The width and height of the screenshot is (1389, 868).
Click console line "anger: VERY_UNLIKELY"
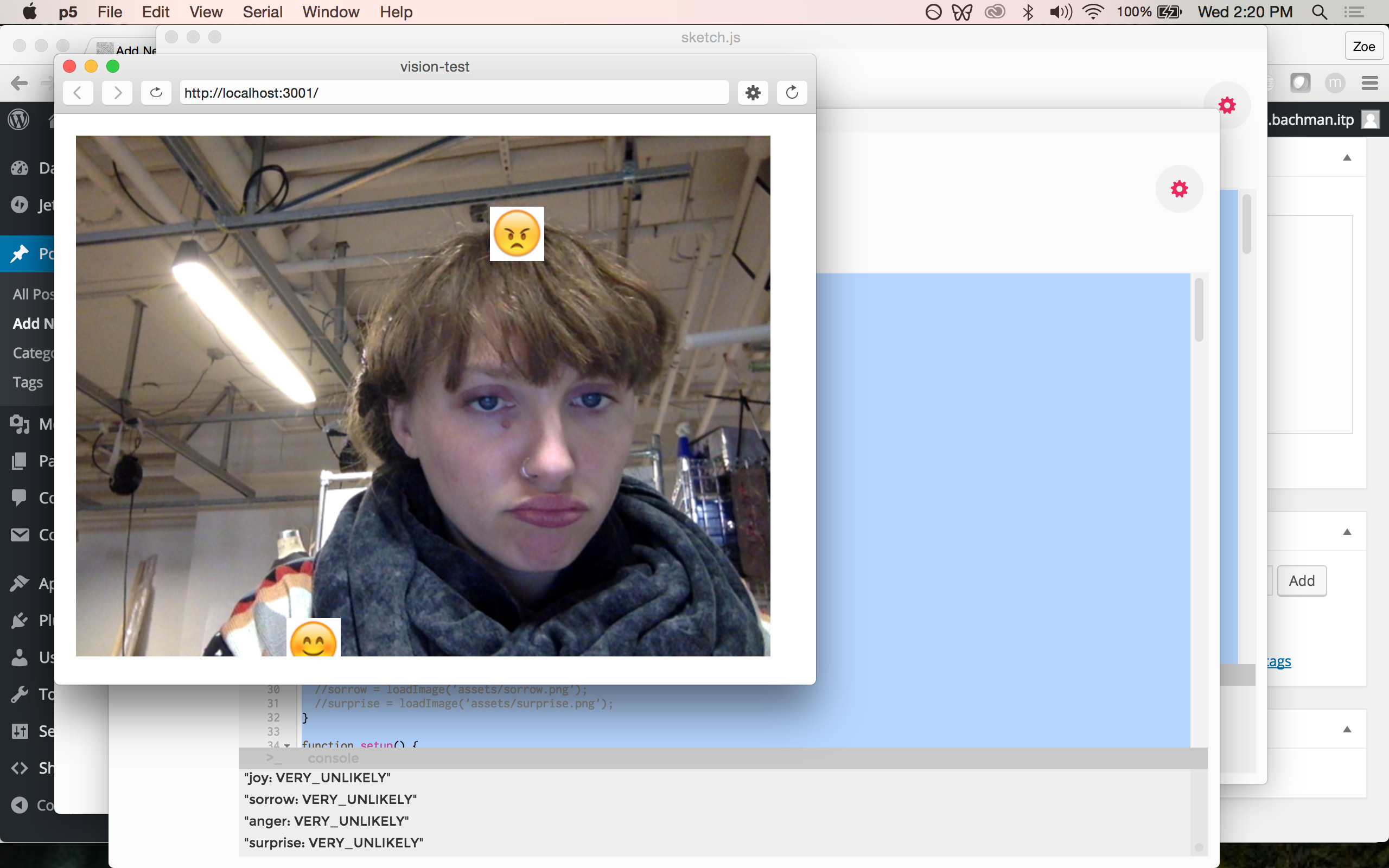pyautogui.click(x=326, y=821)
